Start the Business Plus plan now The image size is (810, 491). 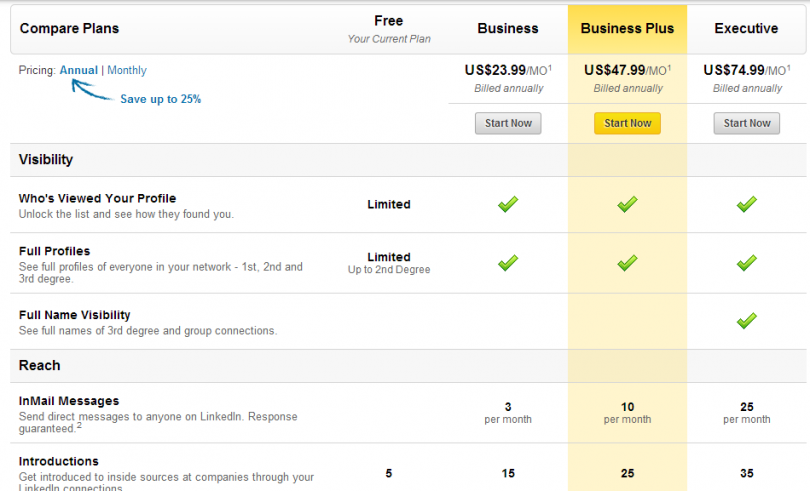627,123
